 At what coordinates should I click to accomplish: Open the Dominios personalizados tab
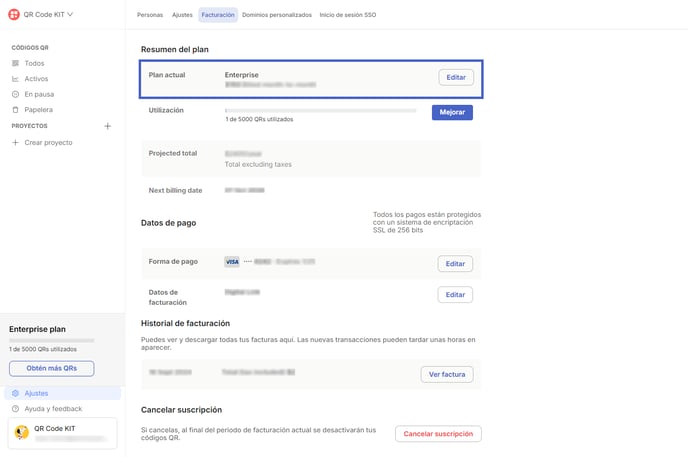277,15
